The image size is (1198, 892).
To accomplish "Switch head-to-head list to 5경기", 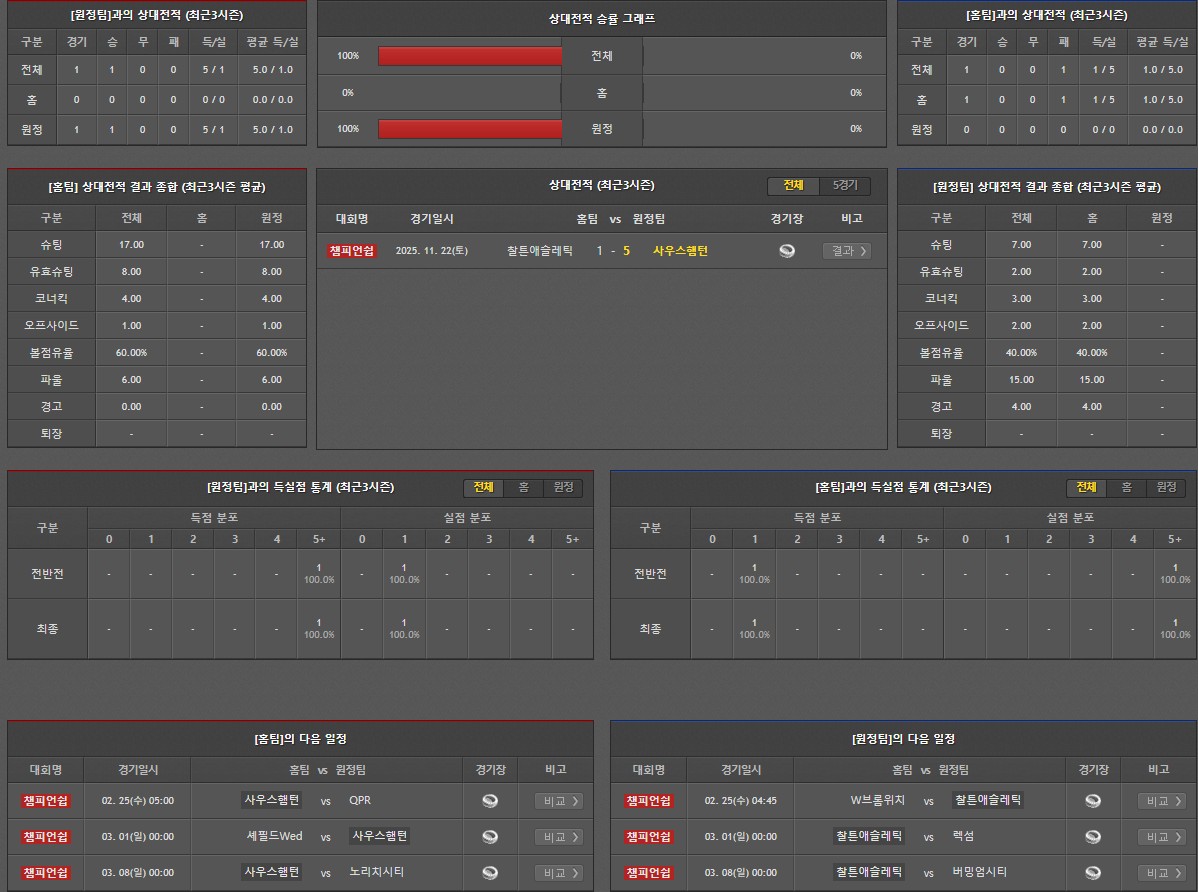I will coord(845,186).
